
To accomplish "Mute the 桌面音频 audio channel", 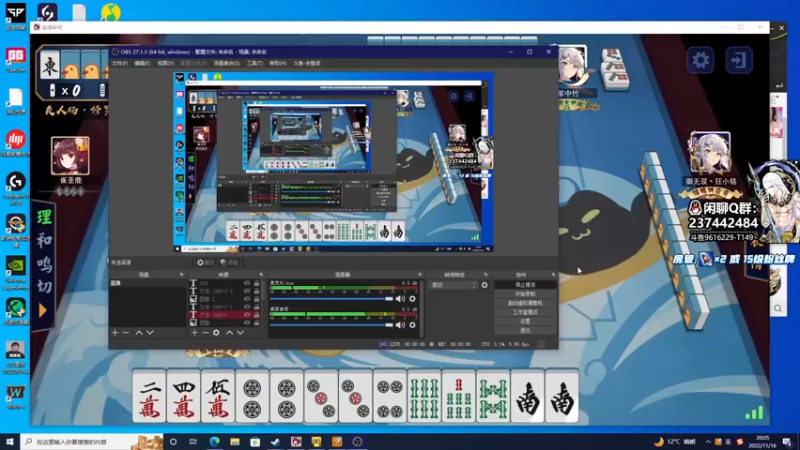I will tap(401, 324).
